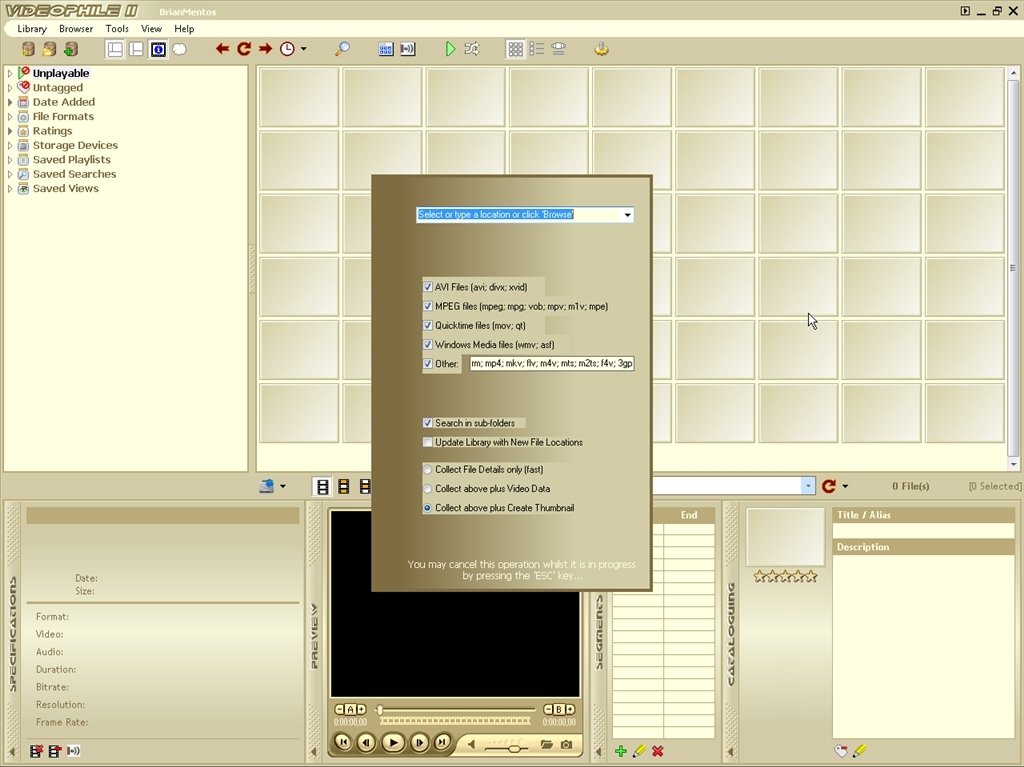The width and height of the screenshot is (1024, 767).
Task: Open the clock history dropdown arrow
Action: (304, 49)
